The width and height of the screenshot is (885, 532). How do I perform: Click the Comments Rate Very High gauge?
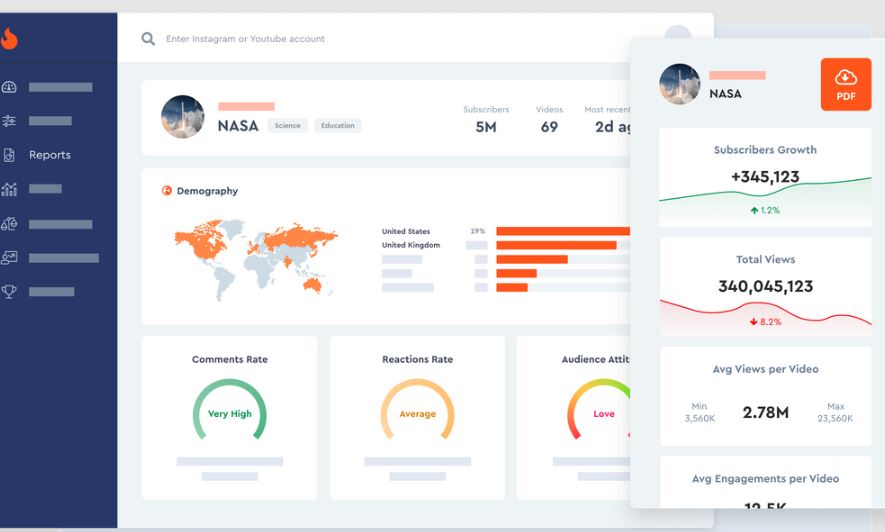point(229,410)
